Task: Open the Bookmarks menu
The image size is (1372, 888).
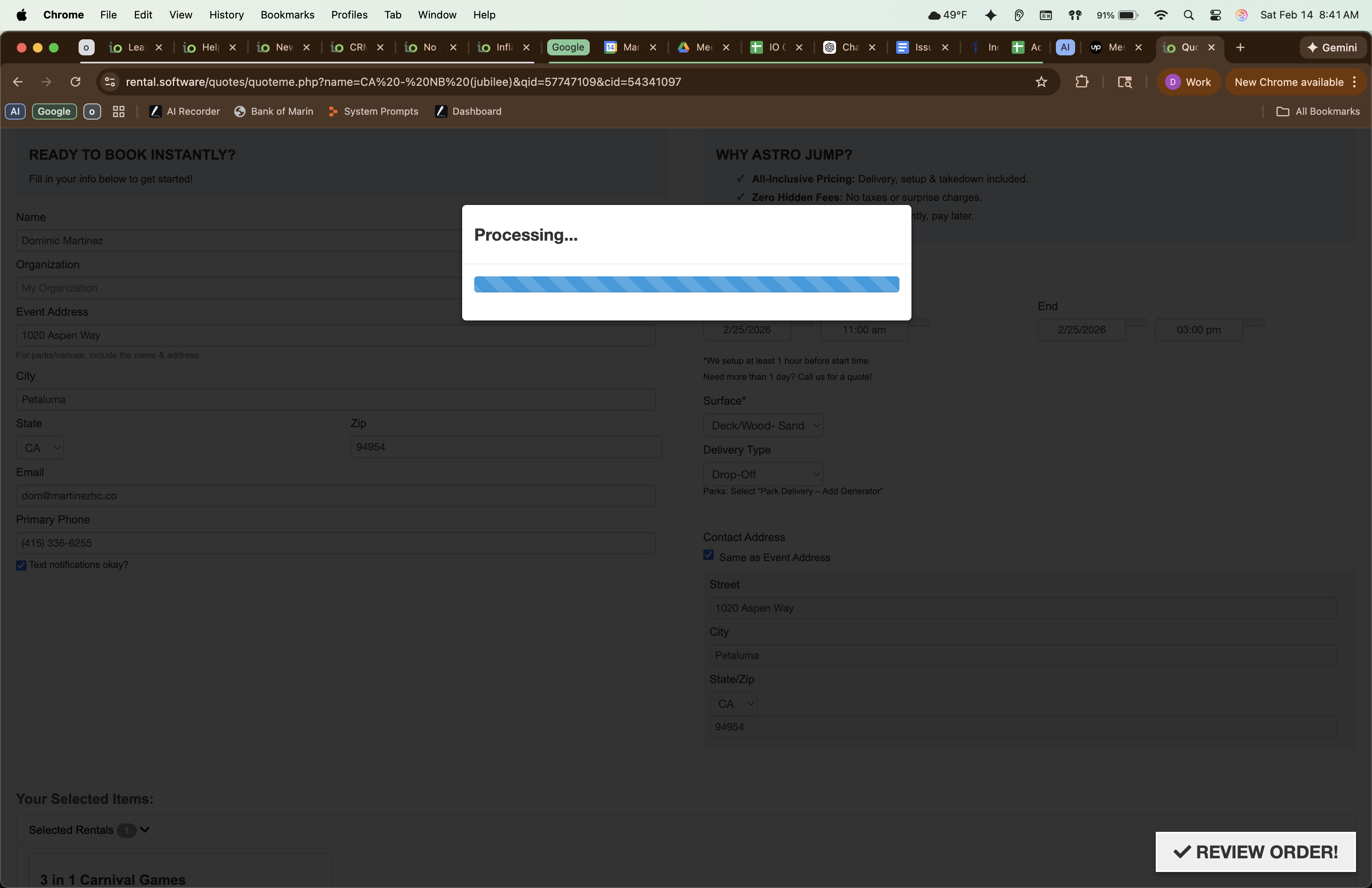Action: [x=287, y=15]
